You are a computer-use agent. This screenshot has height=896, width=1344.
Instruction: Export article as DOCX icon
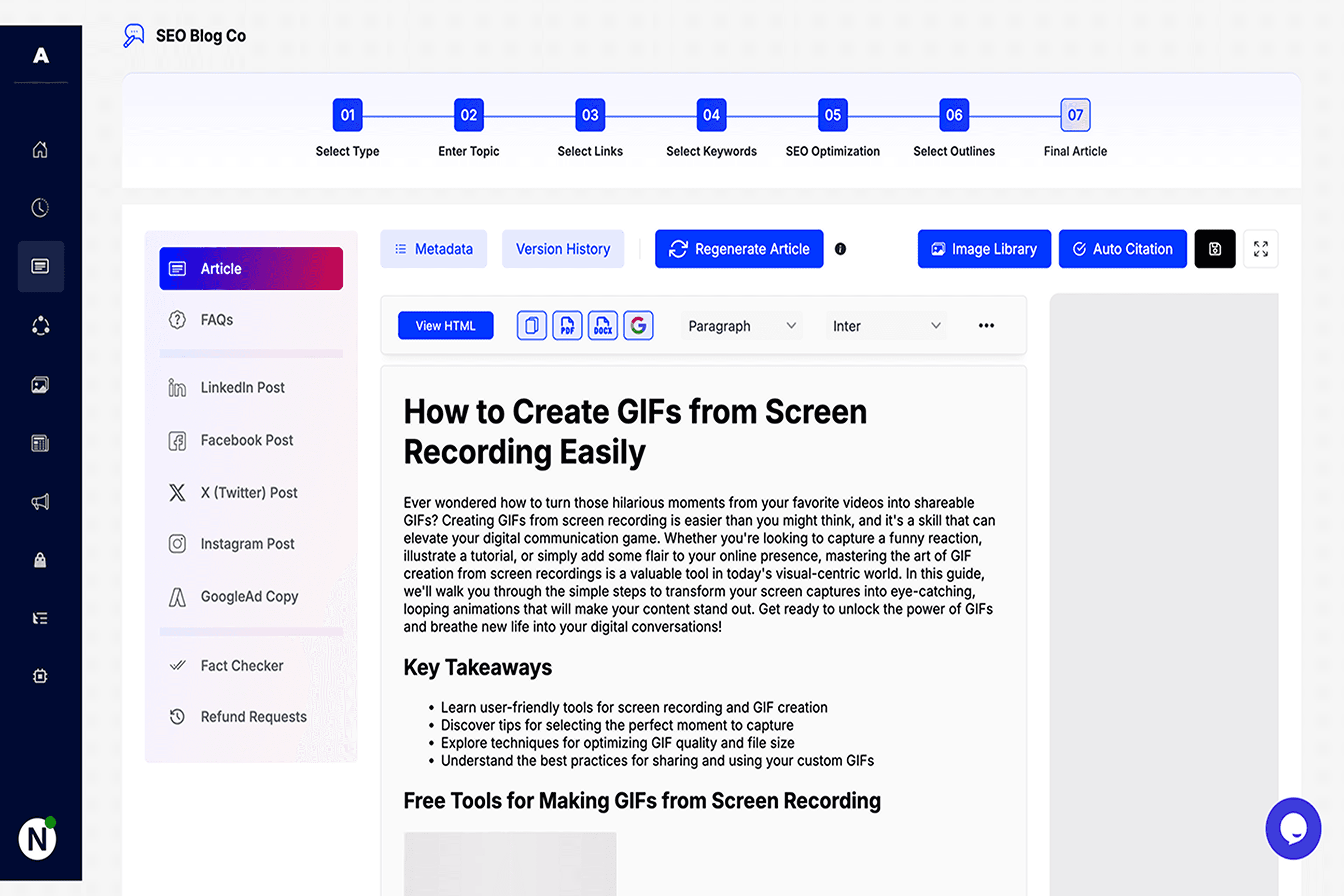603,326
